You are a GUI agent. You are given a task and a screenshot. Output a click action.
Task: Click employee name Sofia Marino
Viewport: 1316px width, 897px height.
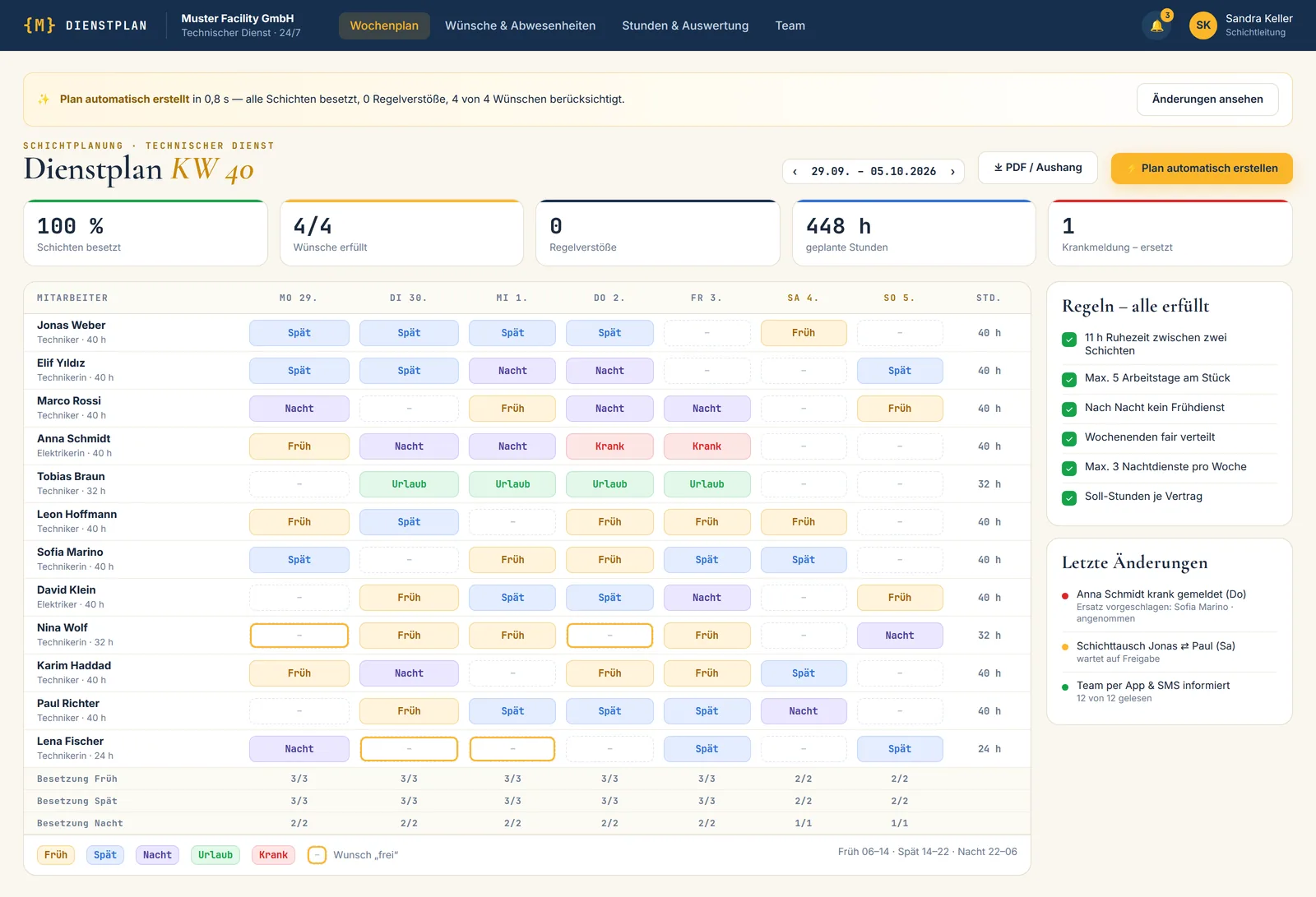point(70,553)
